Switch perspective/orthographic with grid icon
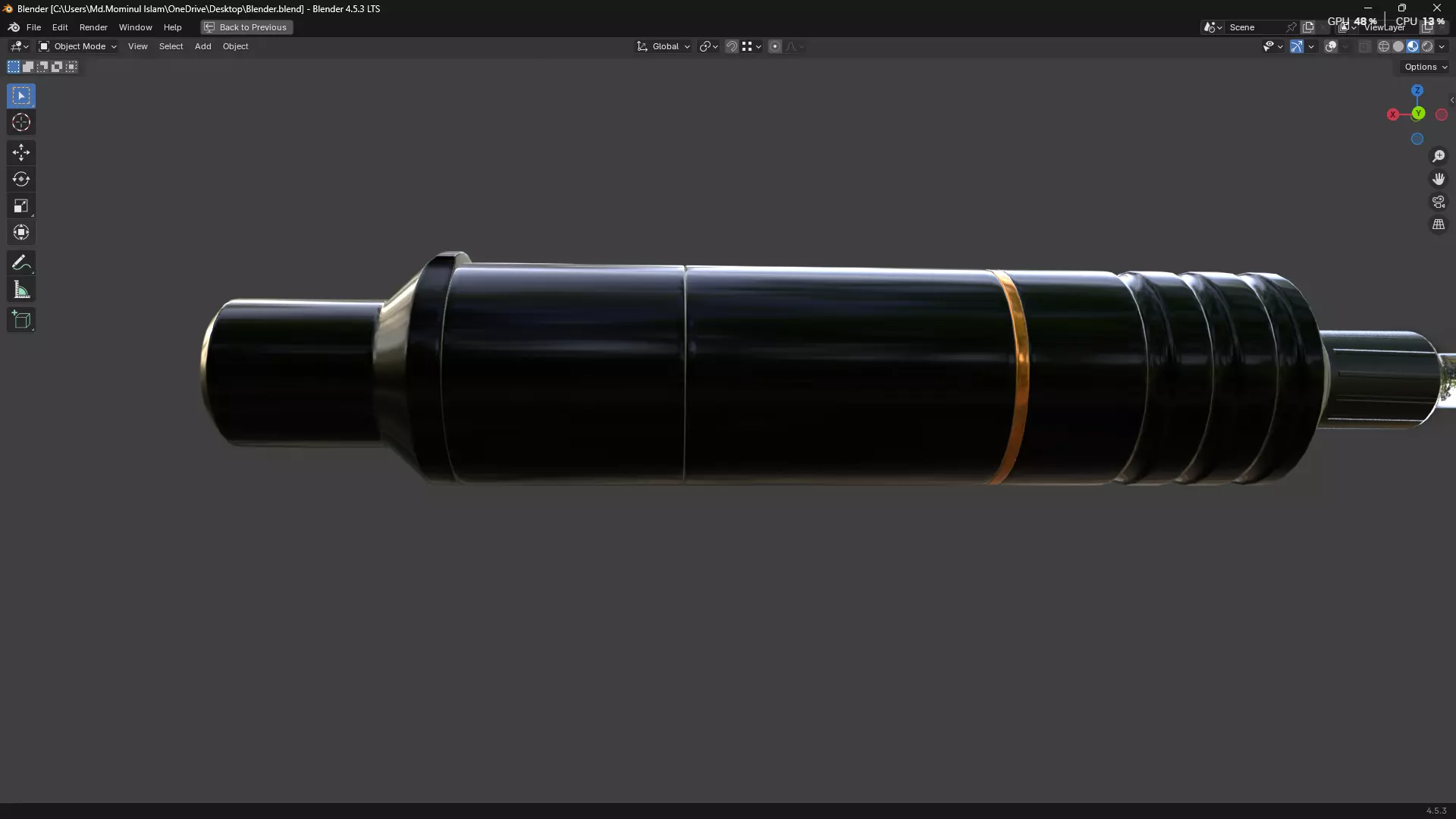This screenshot has height=819, width=1456. [1439, 224]
